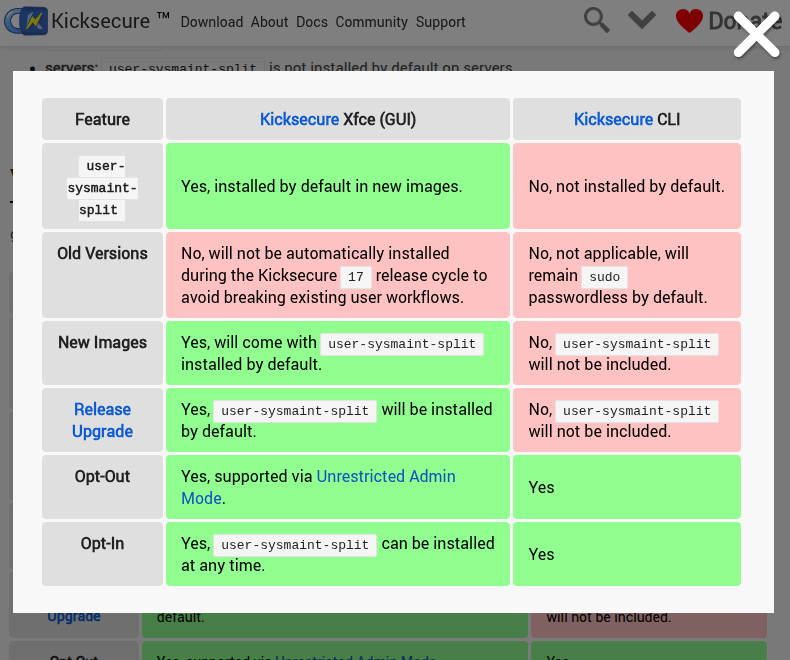Open the Release Upgrade link
This screenshot has height=660, width=790.
point(102,420)
